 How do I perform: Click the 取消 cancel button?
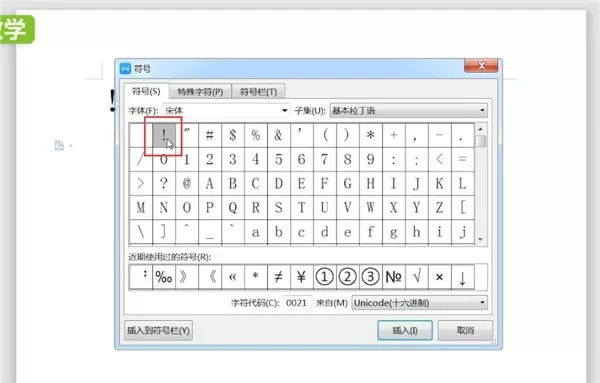click(x=465, y=330)
